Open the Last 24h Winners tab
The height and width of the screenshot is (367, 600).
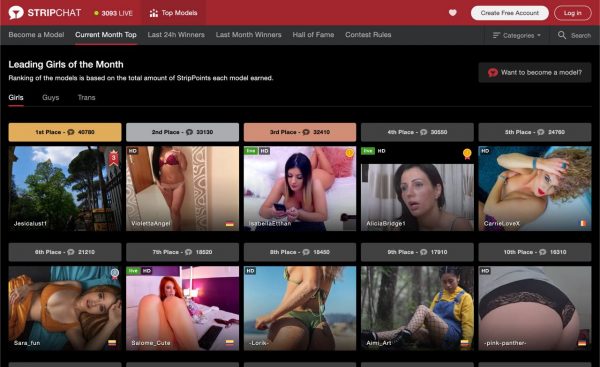point(176,35)
